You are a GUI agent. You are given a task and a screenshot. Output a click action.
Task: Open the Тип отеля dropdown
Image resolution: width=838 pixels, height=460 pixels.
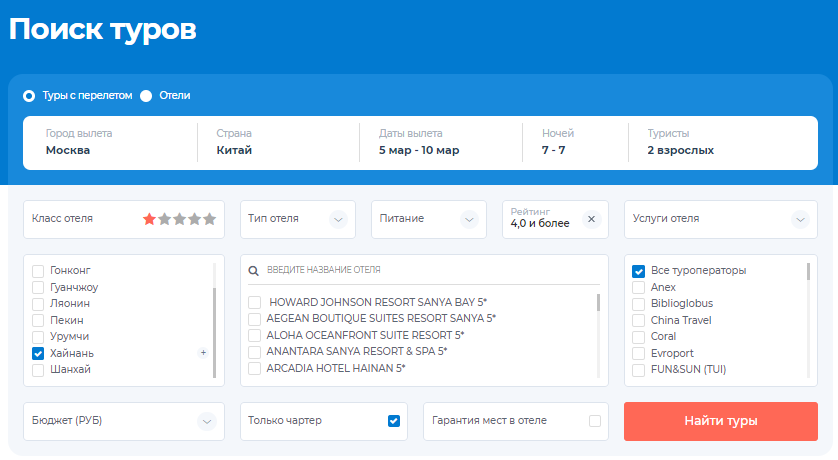(298, 219)
